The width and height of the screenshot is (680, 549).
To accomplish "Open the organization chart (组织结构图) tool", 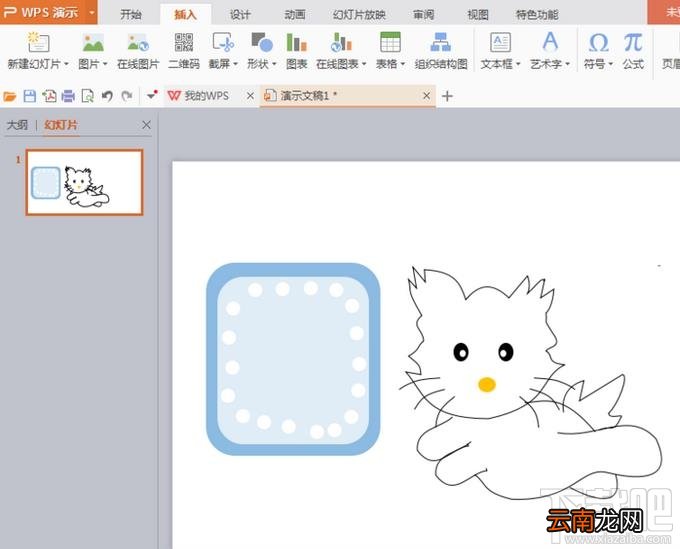I will pos(441,51).
